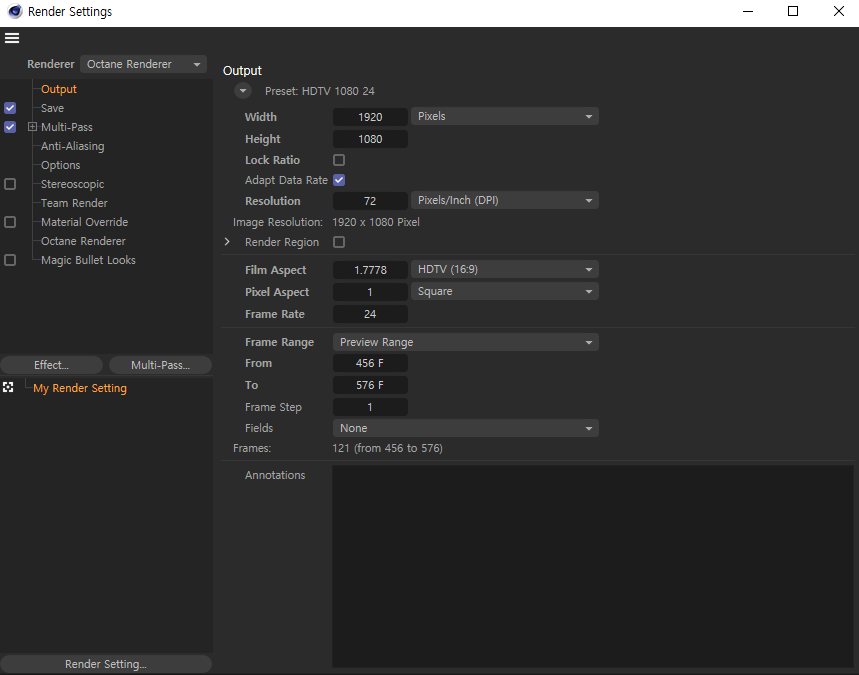
Task: Open the Renderer dropdown
Action: coord(144,64)
